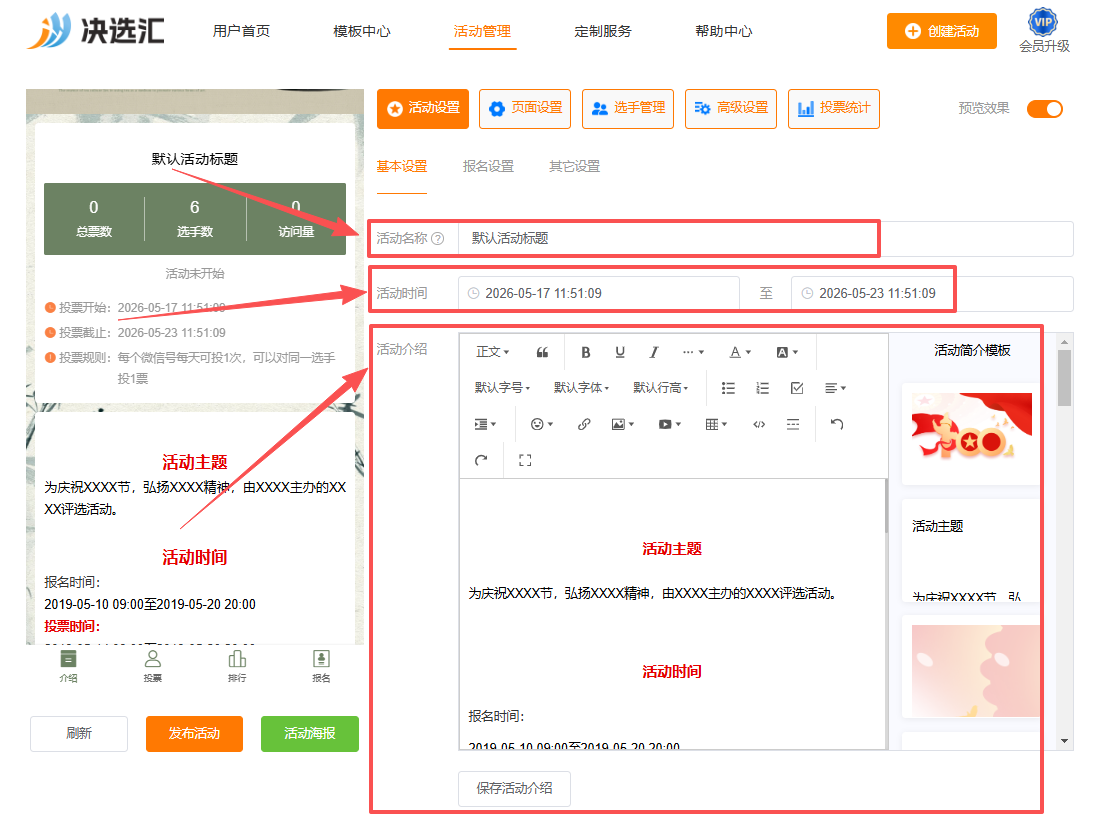Click the 创建活动 button
Image resolution: width=1115 pixels, height=823 pixels.
point(941,31)
